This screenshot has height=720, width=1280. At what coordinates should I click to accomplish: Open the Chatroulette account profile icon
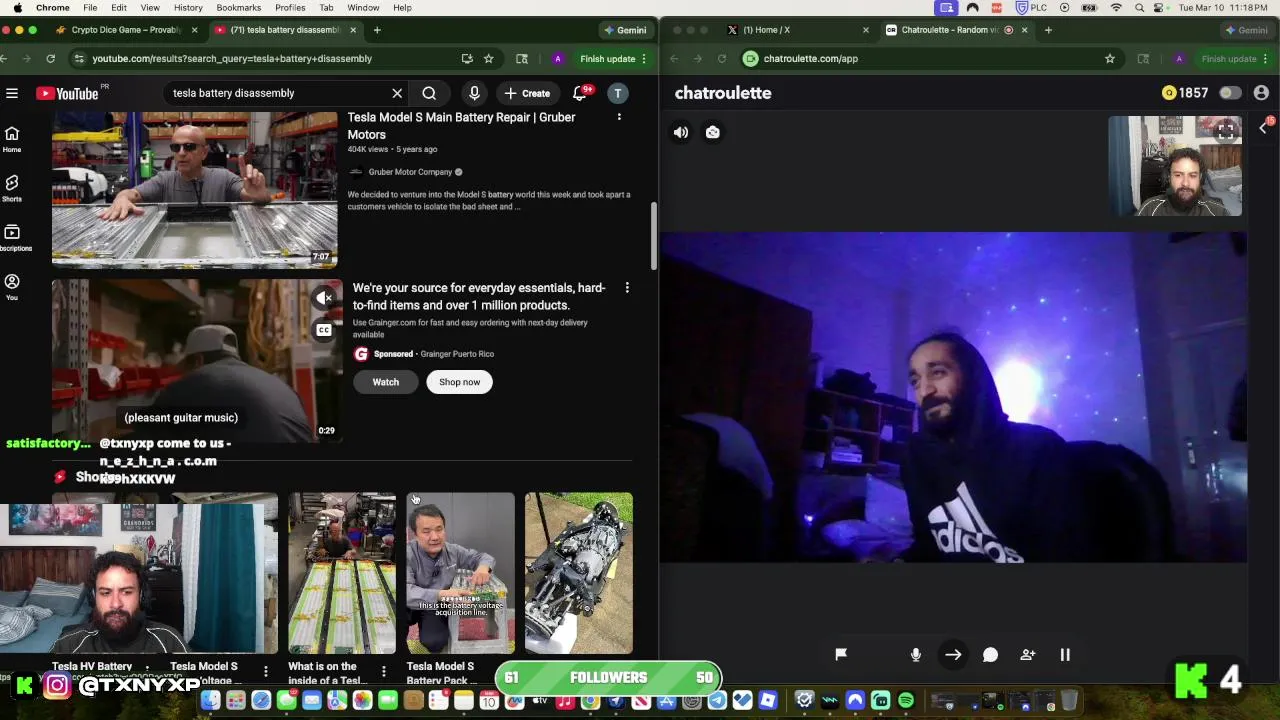point(1261,93)
